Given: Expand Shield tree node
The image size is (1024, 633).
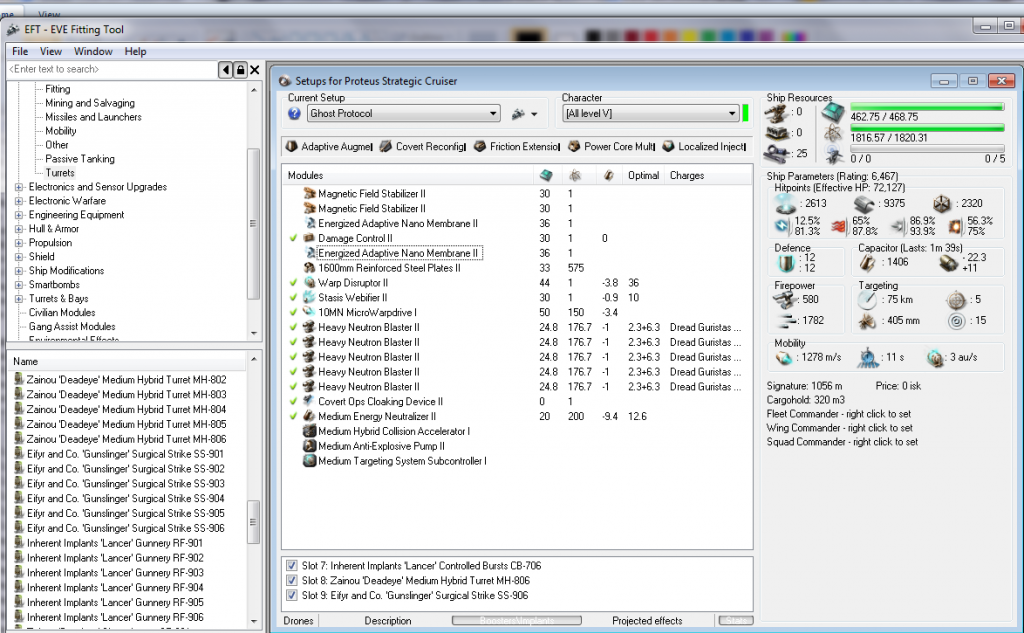Looking at the screenshot, I should [x=19, y=257].
